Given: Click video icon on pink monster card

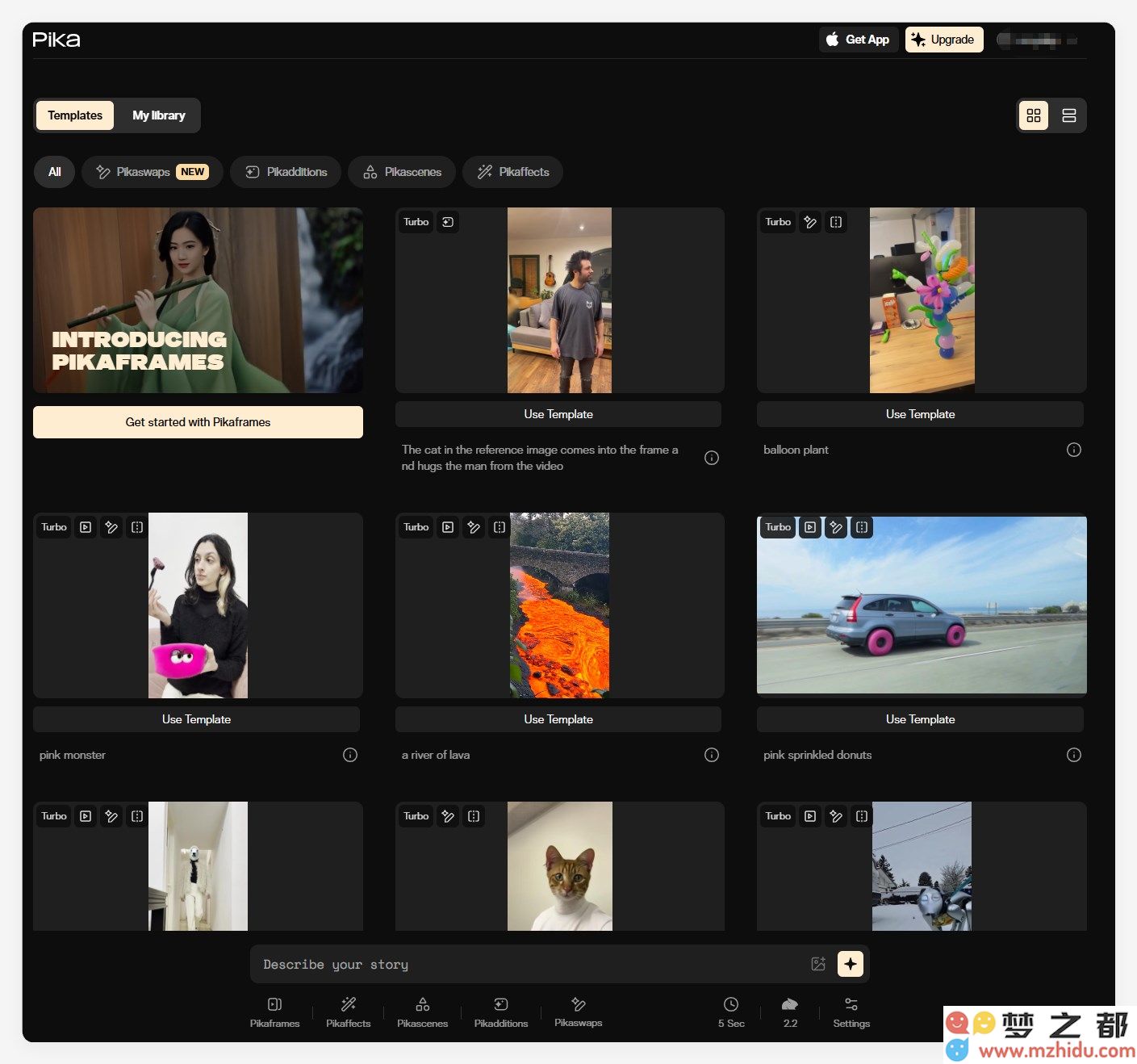Looking at the screenshot, I should [x=86, y=527].
